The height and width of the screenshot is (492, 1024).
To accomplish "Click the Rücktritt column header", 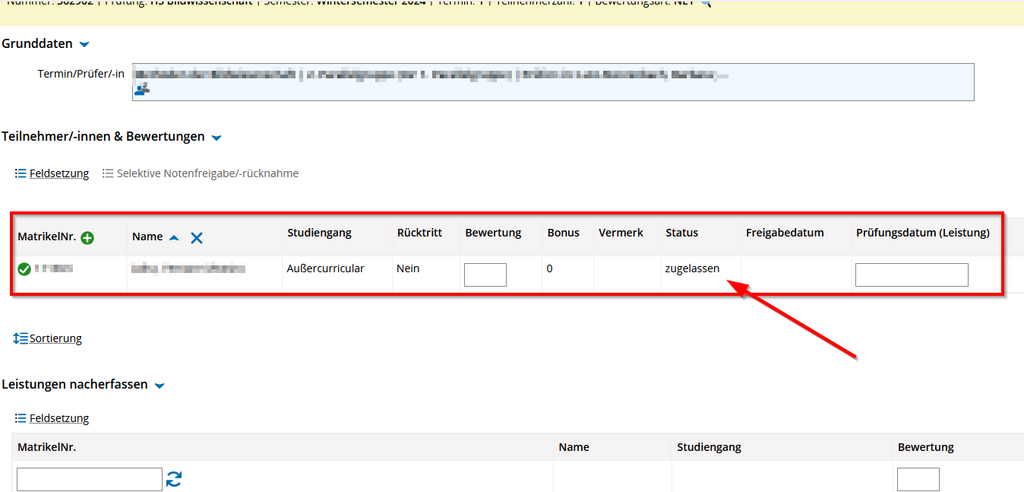I will pyautogui.click(x=420, y=233).
